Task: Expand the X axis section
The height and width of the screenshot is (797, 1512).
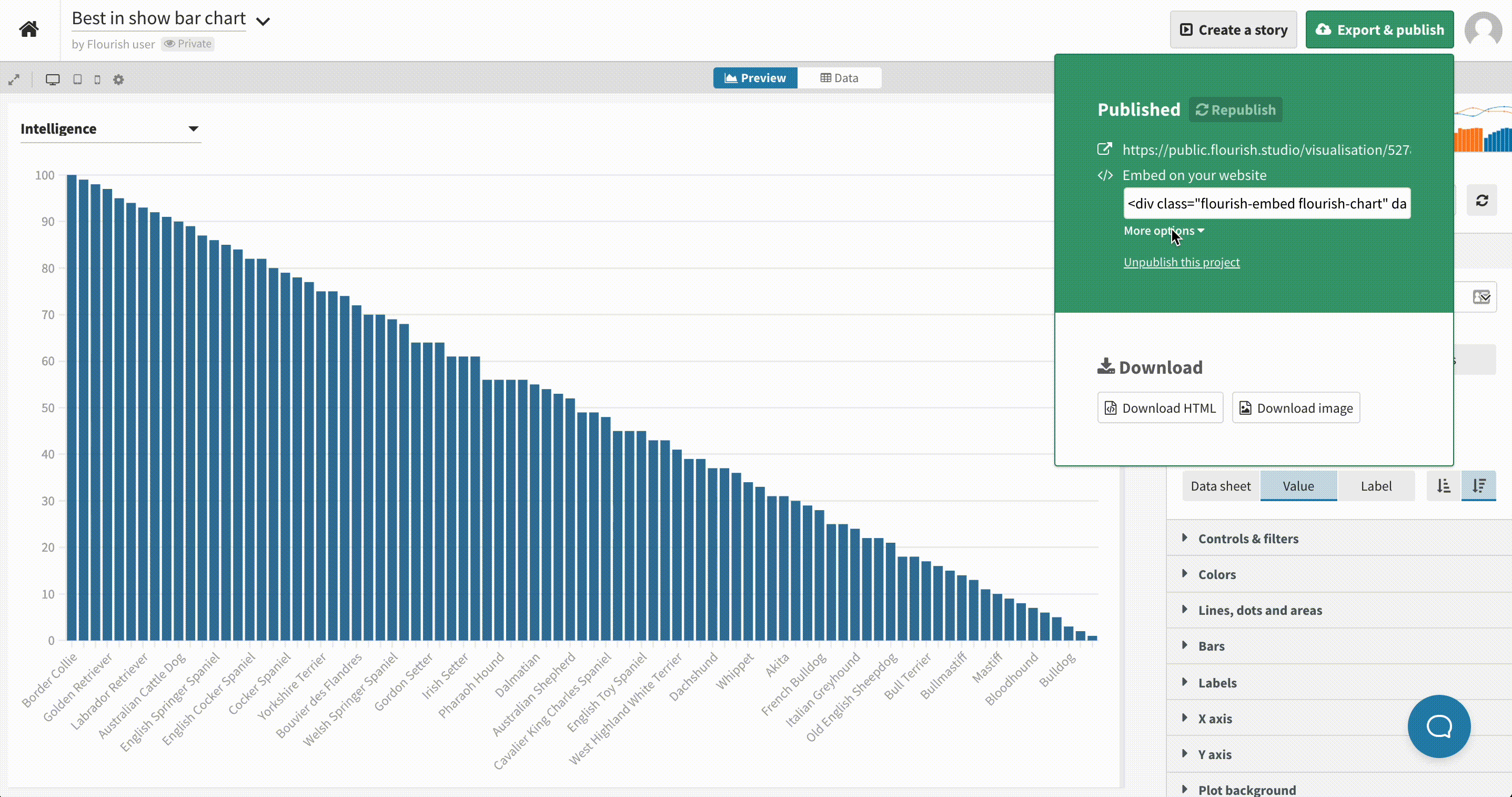Action: click(1339, 718)
